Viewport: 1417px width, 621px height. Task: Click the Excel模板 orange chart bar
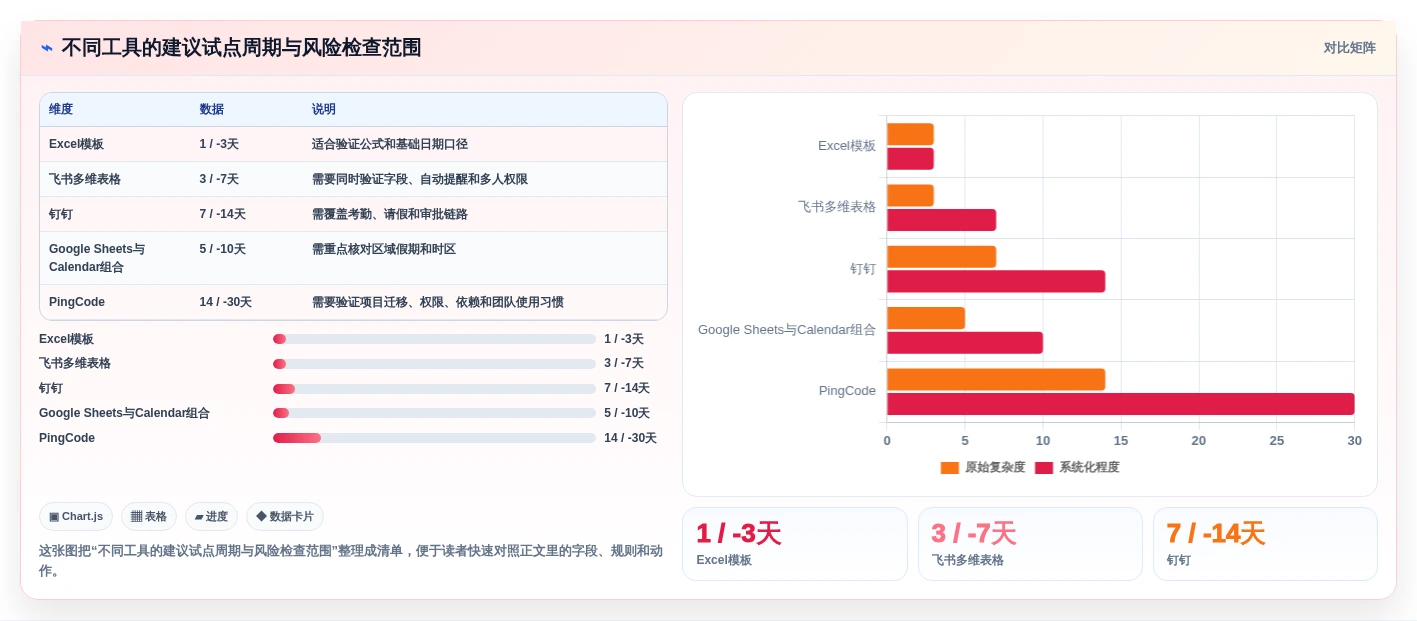[x=910, y=134]
